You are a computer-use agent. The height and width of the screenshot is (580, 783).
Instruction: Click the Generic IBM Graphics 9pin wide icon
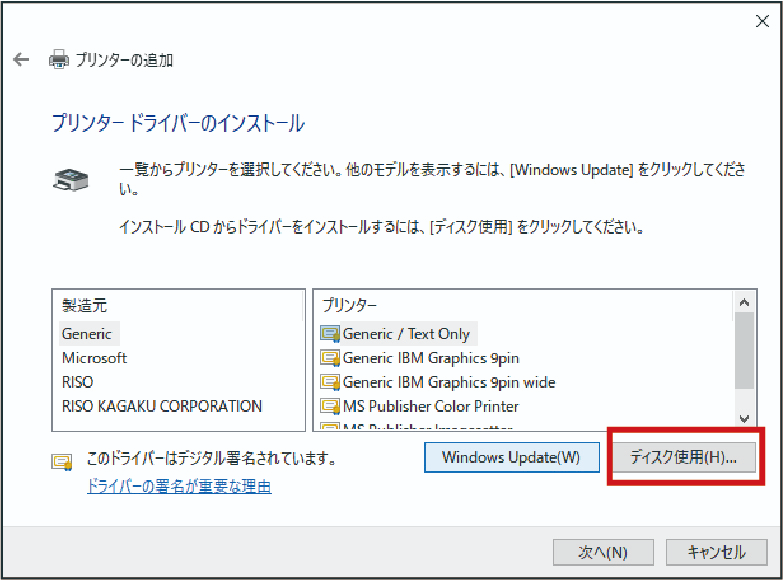pyautogui.click(x=330, y=382)
